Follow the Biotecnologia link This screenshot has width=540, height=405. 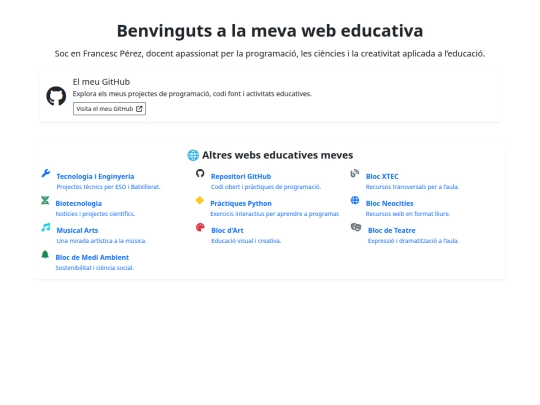79,204
